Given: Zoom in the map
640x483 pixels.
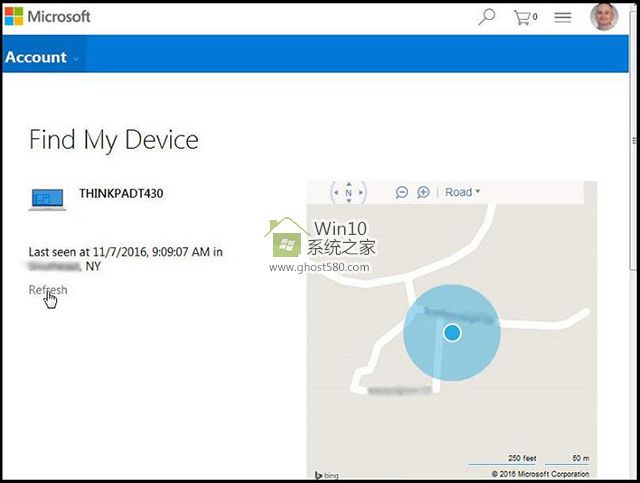Looking at the screenshot, I should tap(423, 192).
